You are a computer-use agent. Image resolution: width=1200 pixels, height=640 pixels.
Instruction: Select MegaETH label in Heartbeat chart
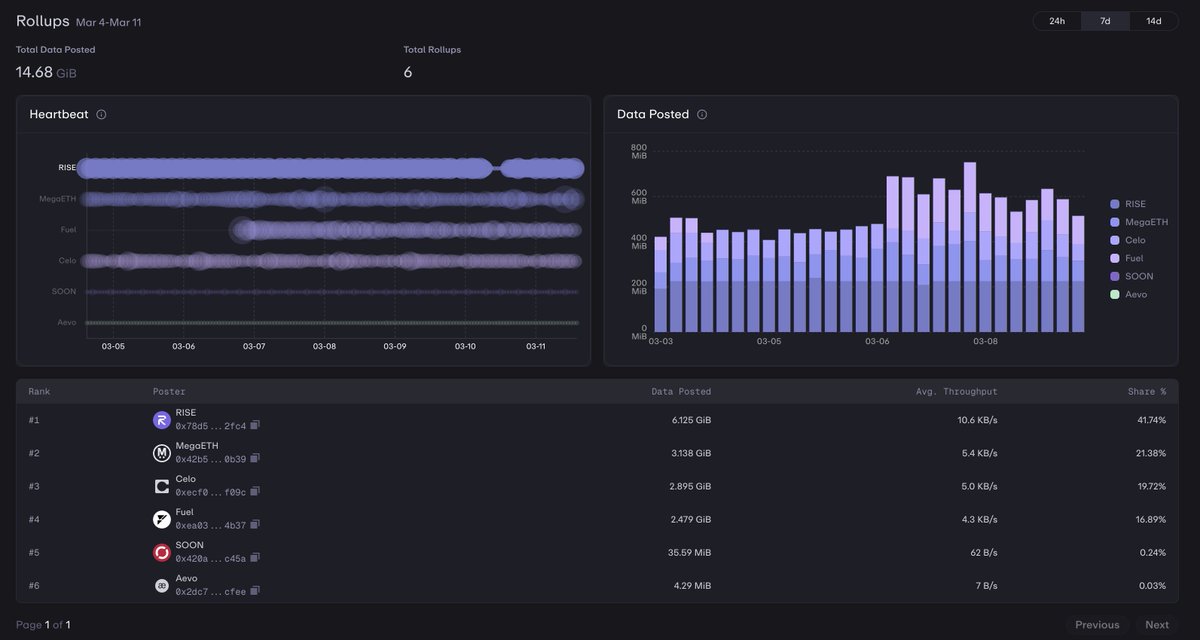[x=57, y=199]
